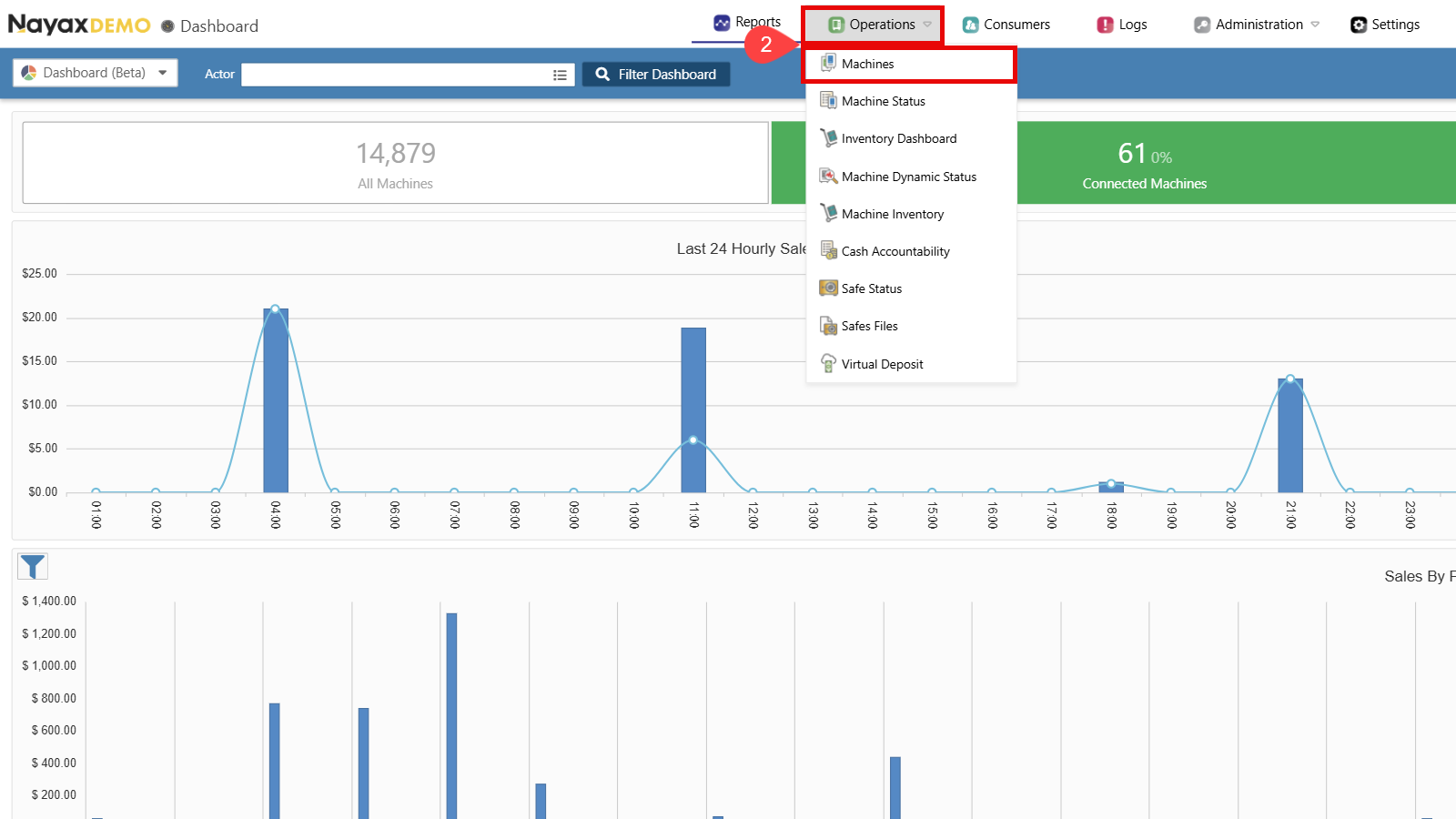
Task: Click the Machine Dynamic Status icon
Action: [x=828, y=177]
